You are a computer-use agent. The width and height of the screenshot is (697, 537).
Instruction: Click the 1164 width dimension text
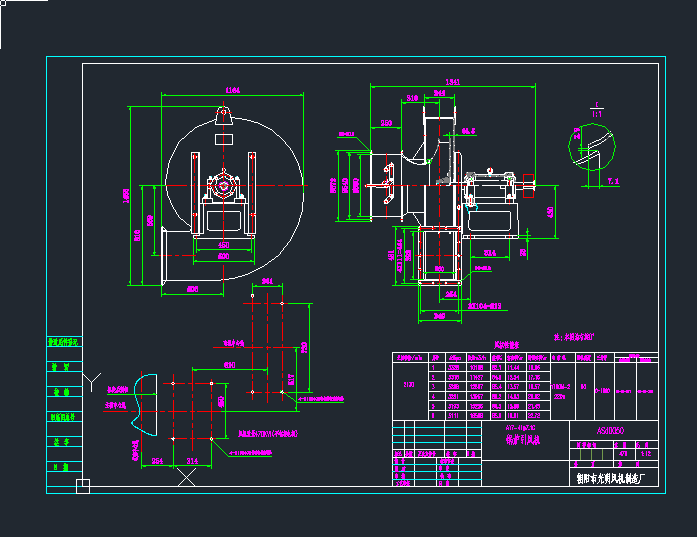(232, 91)
